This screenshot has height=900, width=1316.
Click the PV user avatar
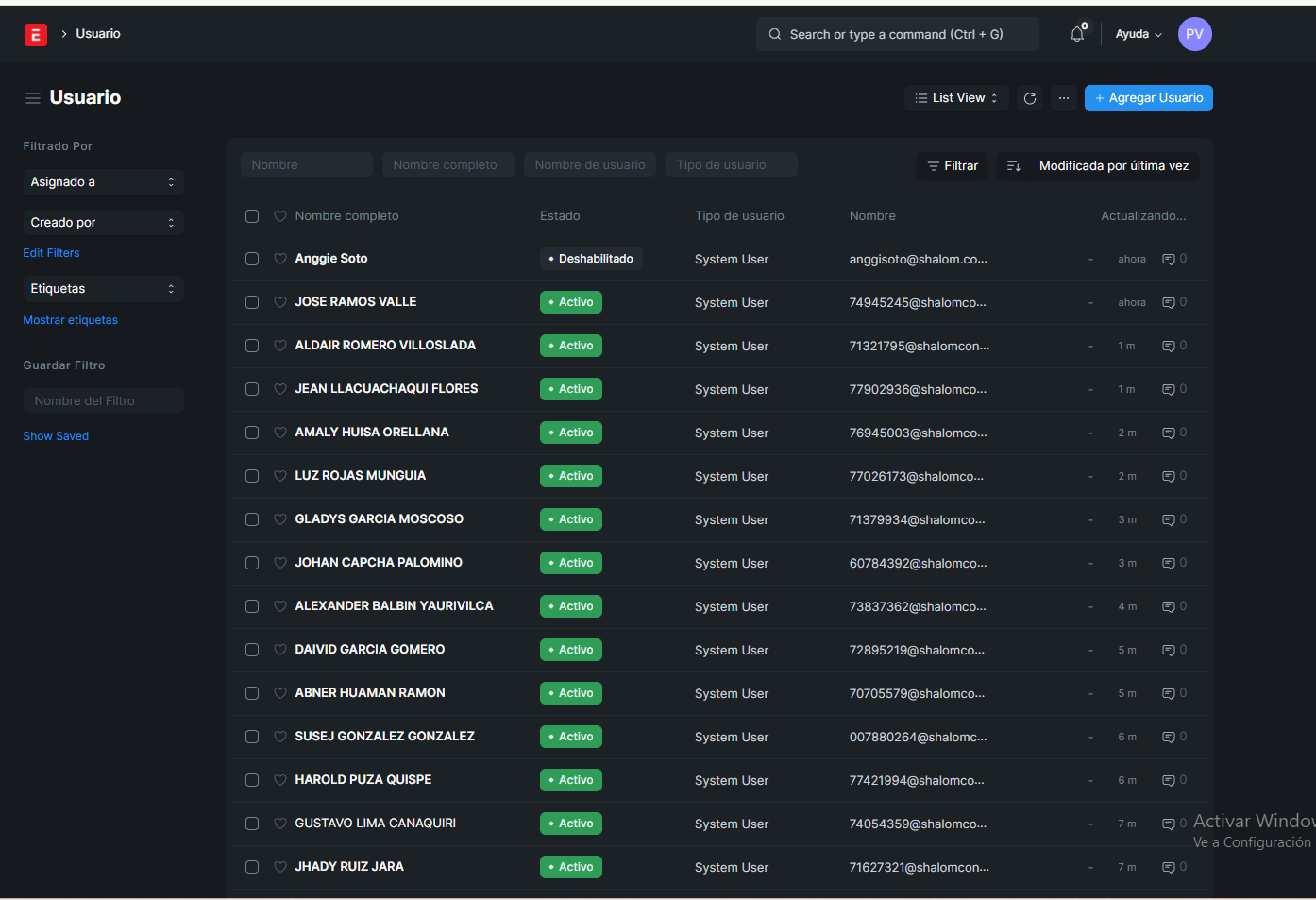[1194, 34]
